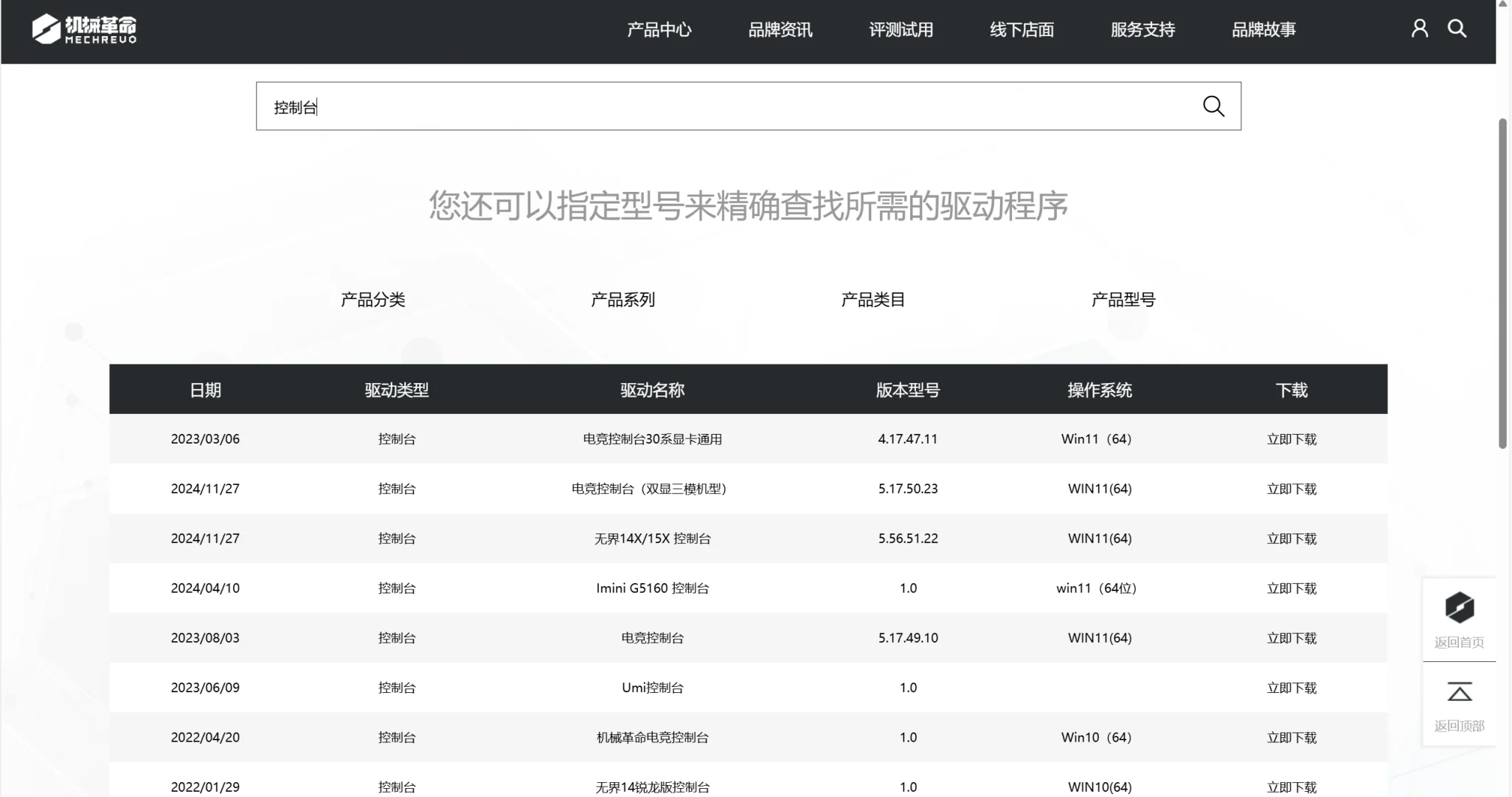The width and height of the screenshot is (1512, 797).
Task: Select the date 2022/04/20 cell
Action: coord(205,737)
